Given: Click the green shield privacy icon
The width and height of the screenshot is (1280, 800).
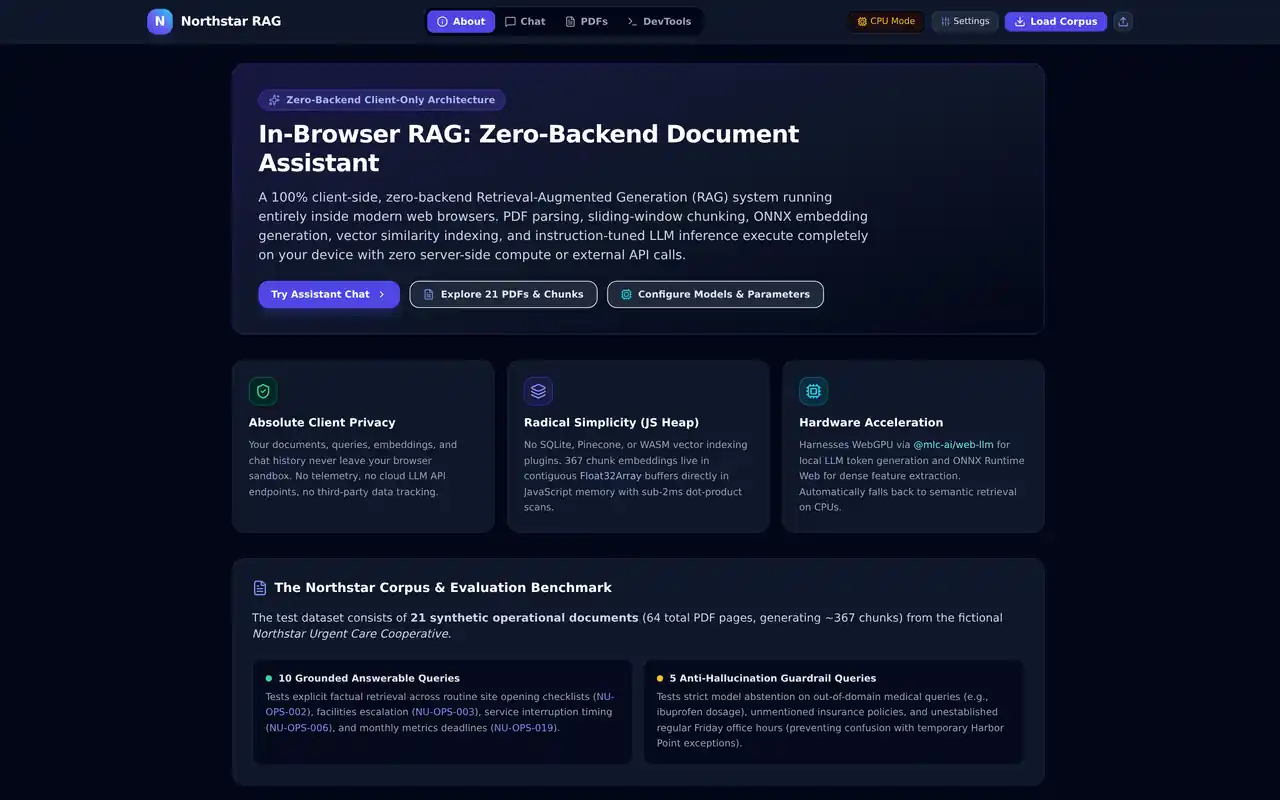Looking at the screenshot, I should pyautogui.click(x=263, y=391).
